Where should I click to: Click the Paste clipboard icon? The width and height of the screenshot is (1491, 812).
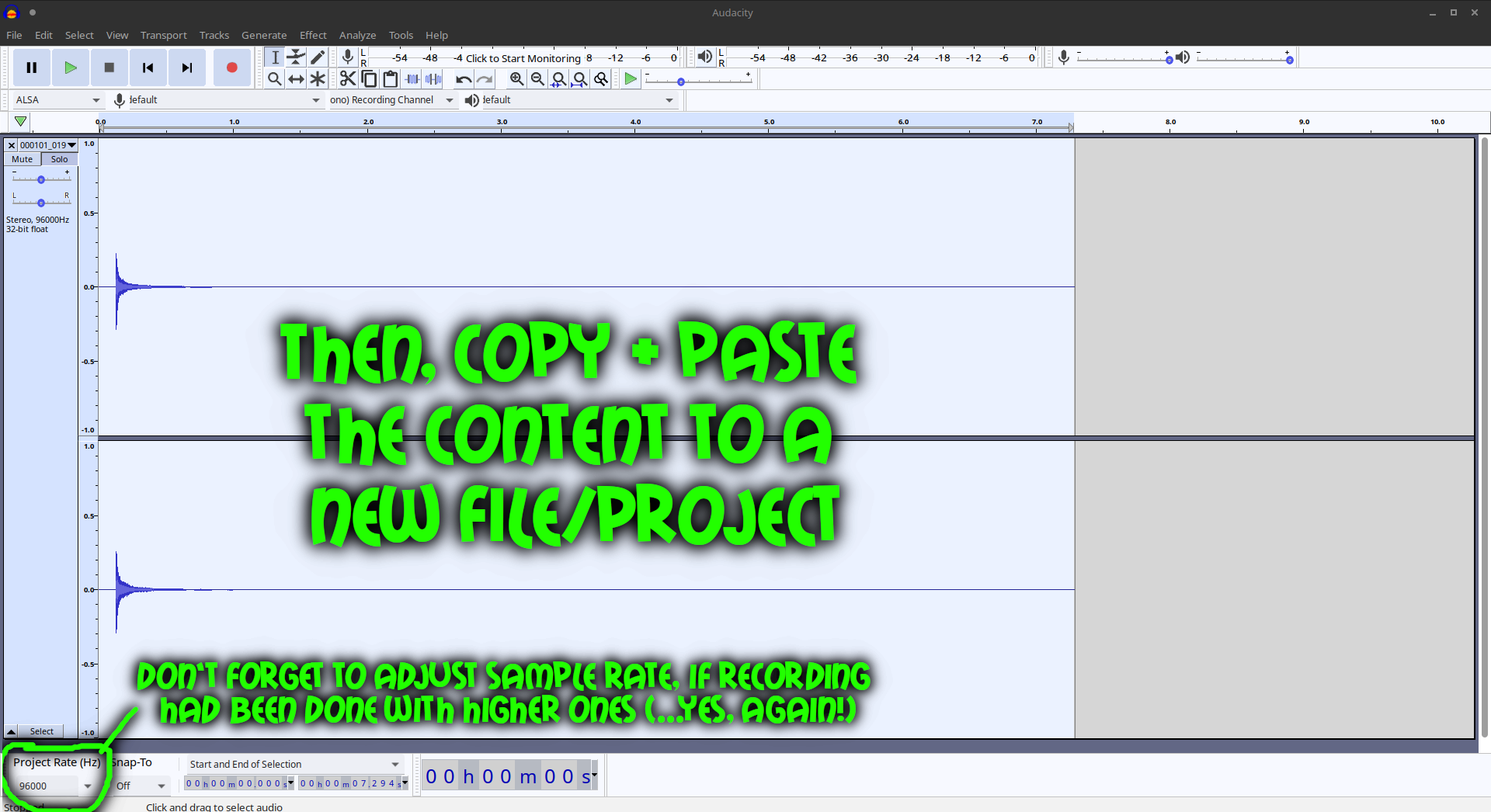[x=391, y=78]
